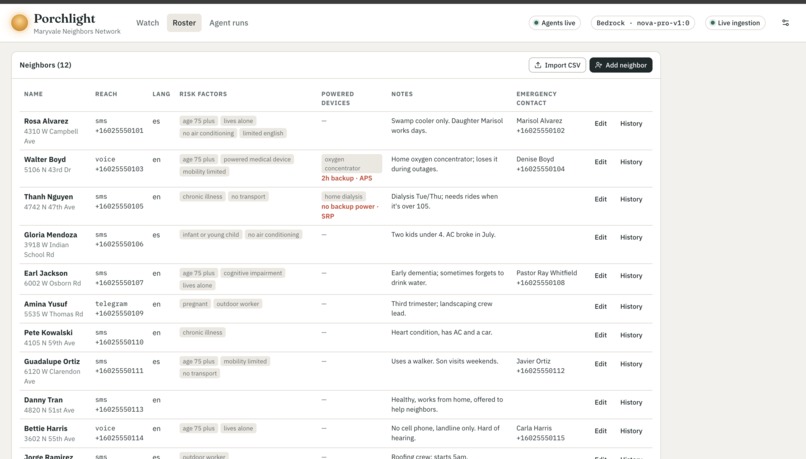
Task: Click the name Danny Tran
Action: 43,400
